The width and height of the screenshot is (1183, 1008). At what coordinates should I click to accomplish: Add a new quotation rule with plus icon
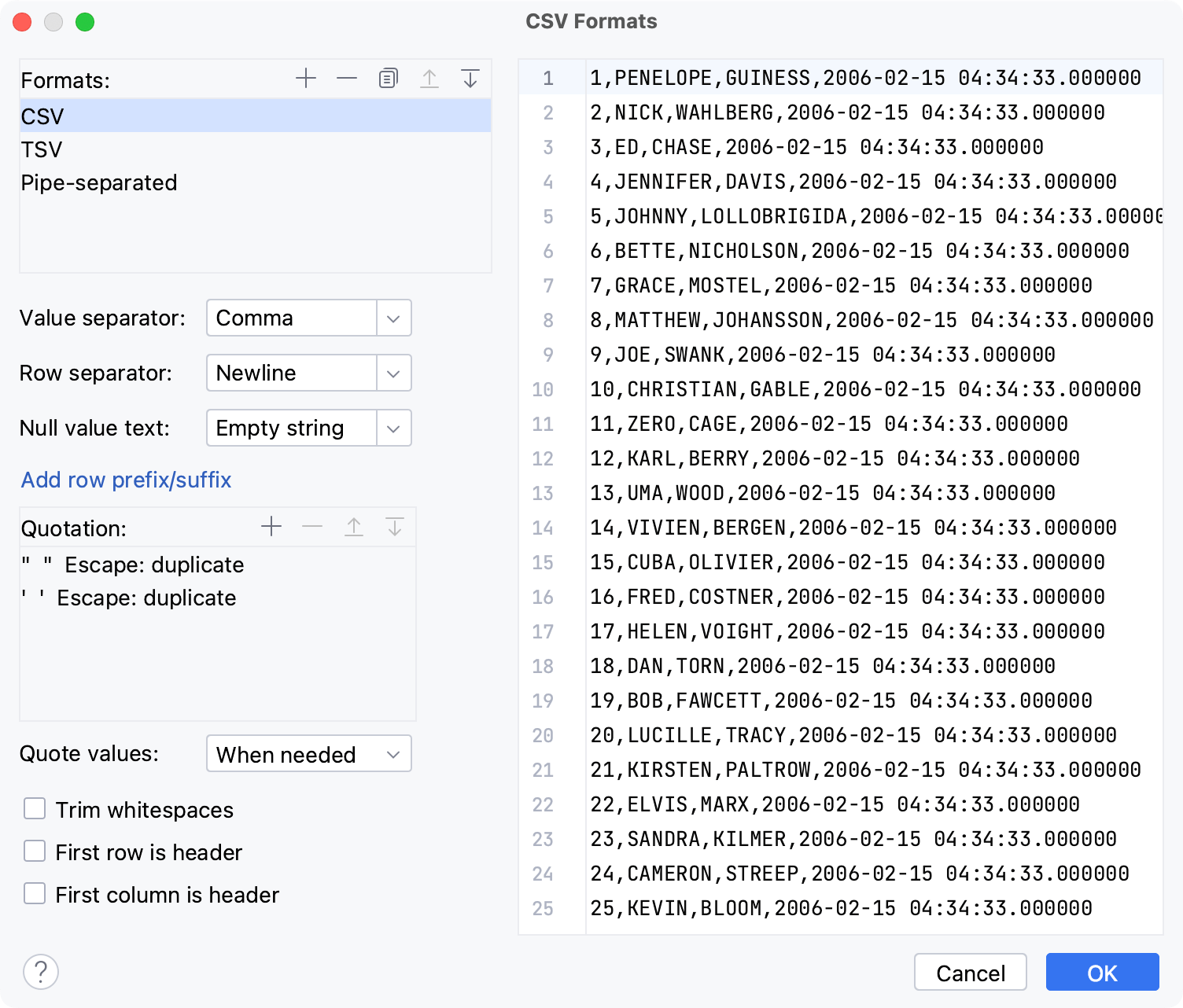tap(271, 526)
